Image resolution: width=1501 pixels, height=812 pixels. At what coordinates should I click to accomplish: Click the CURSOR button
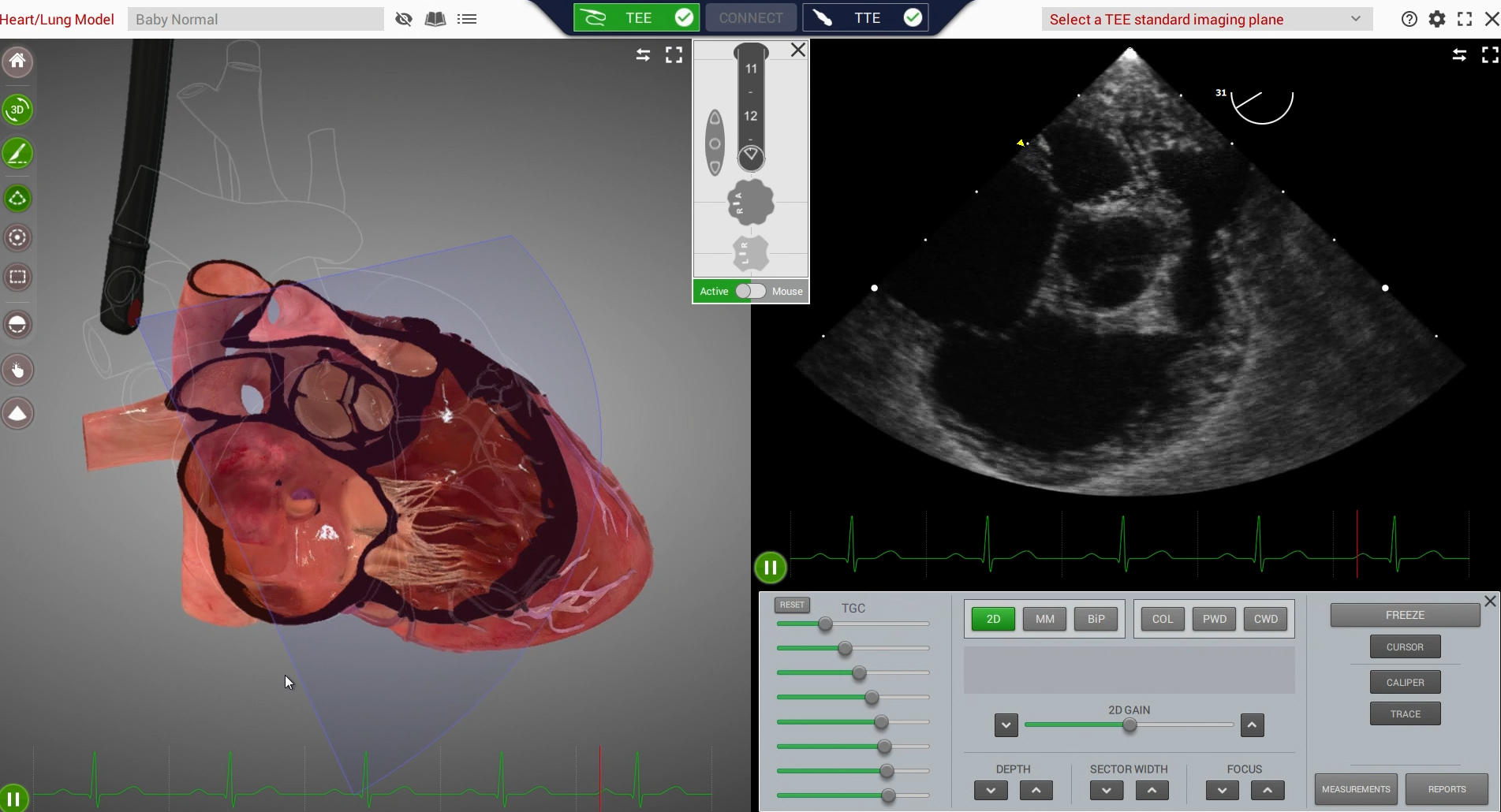[1405, 647]
